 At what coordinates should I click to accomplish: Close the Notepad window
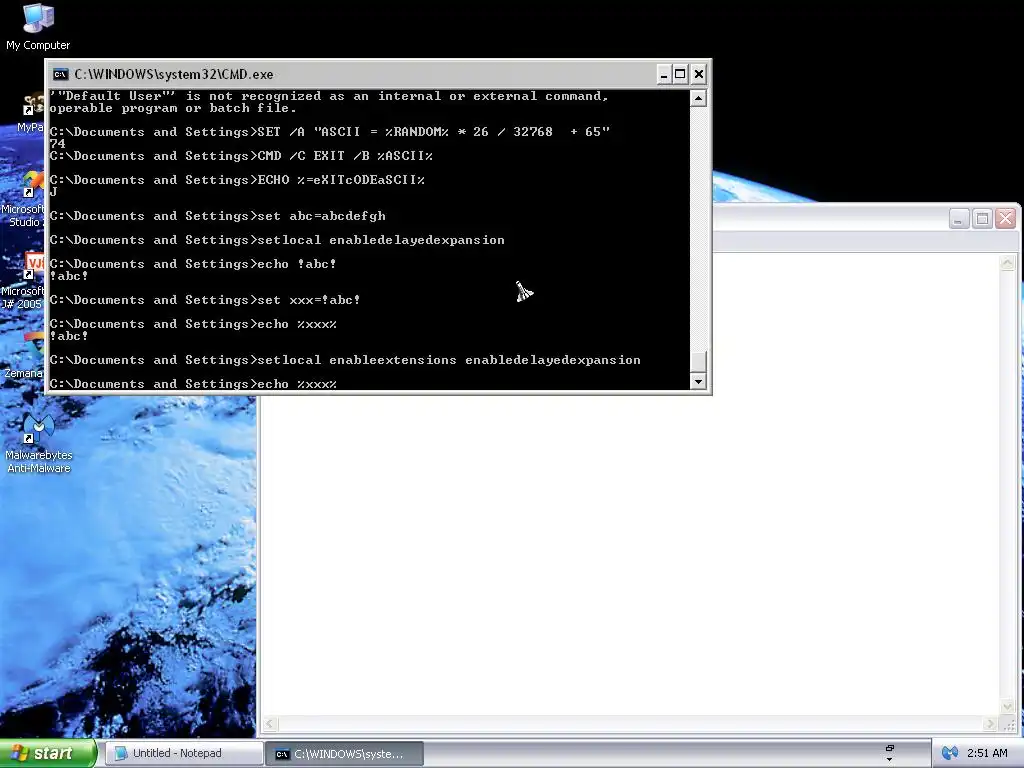click(1005, 218)
